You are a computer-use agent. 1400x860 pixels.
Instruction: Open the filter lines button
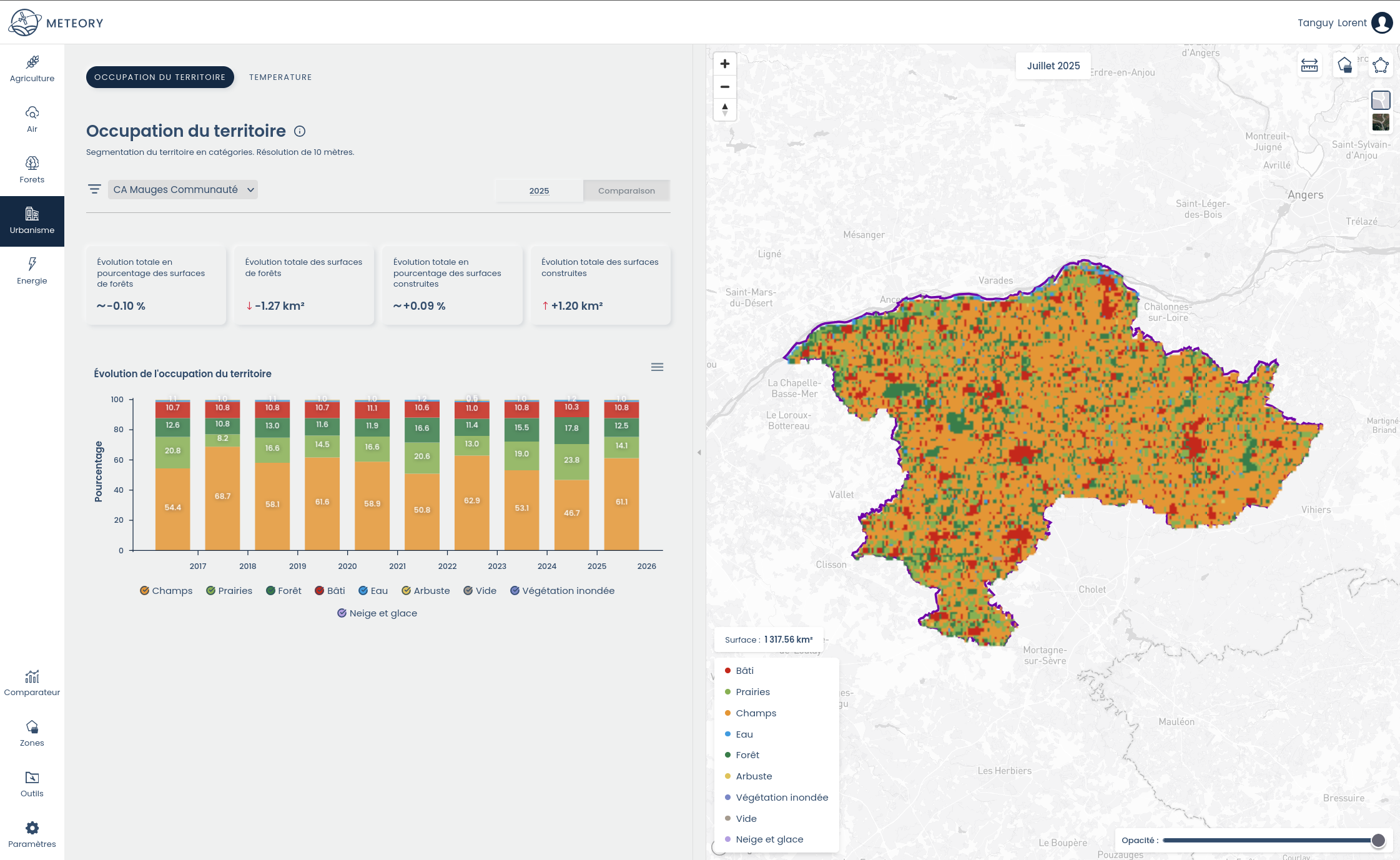[x=94, y=189]
